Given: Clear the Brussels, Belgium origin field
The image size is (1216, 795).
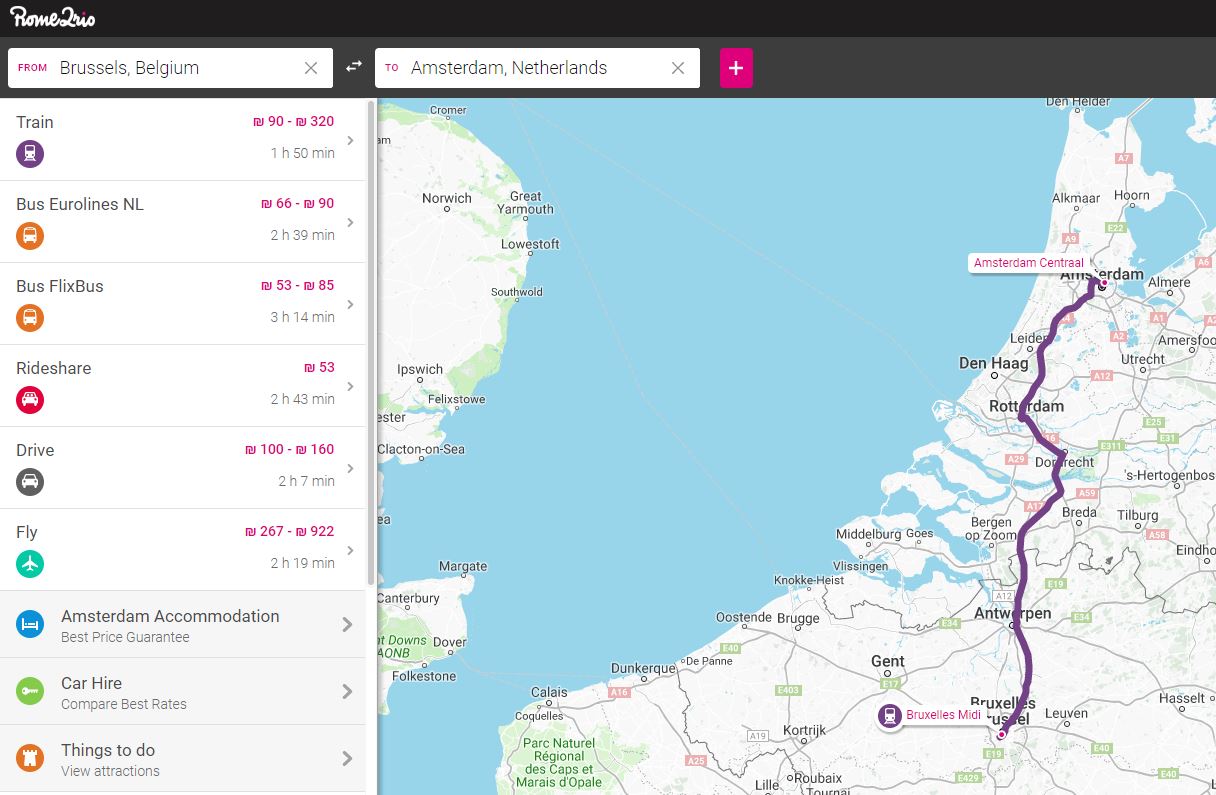Looking at the screenshot, I should coord(311,68).
